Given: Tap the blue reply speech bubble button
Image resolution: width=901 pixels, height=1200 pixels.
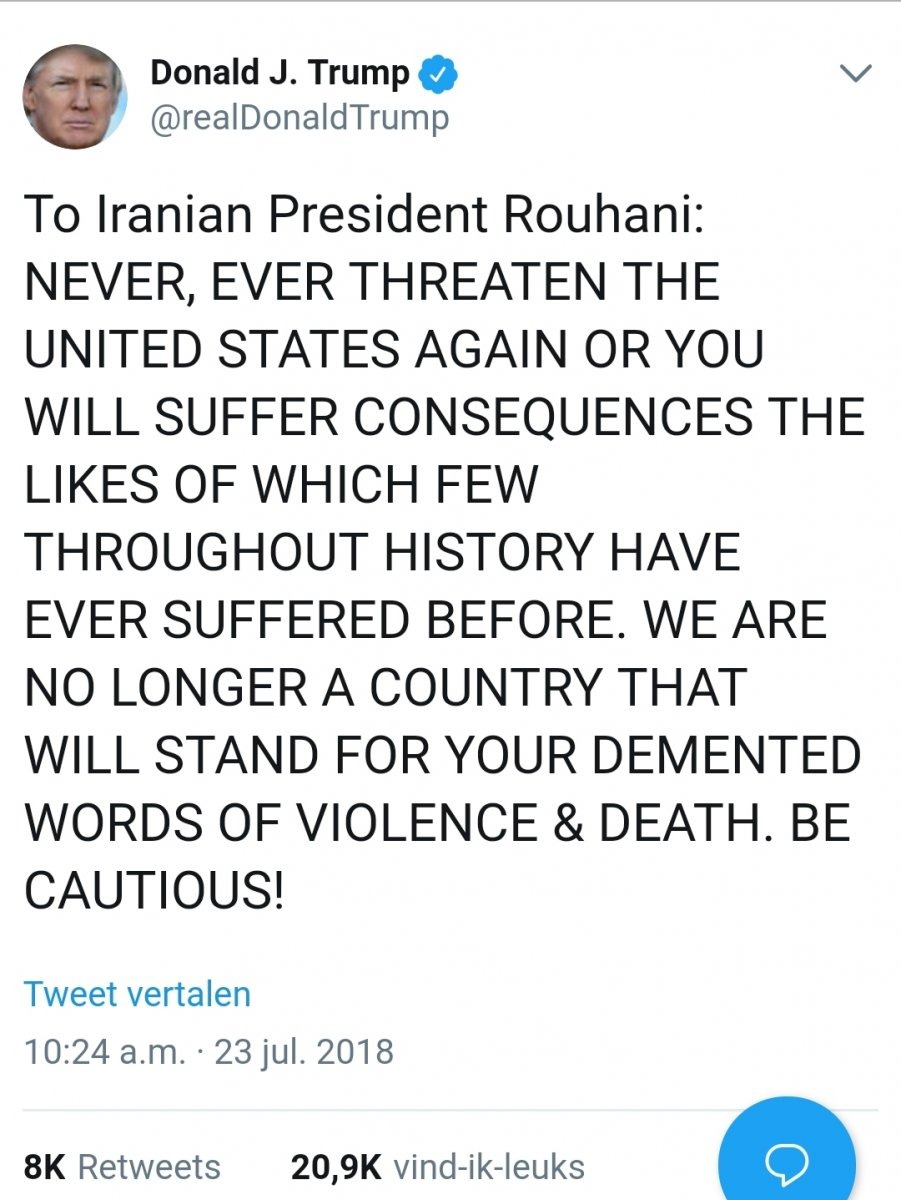Looking at the screenshot, I should pos(786,1158).
